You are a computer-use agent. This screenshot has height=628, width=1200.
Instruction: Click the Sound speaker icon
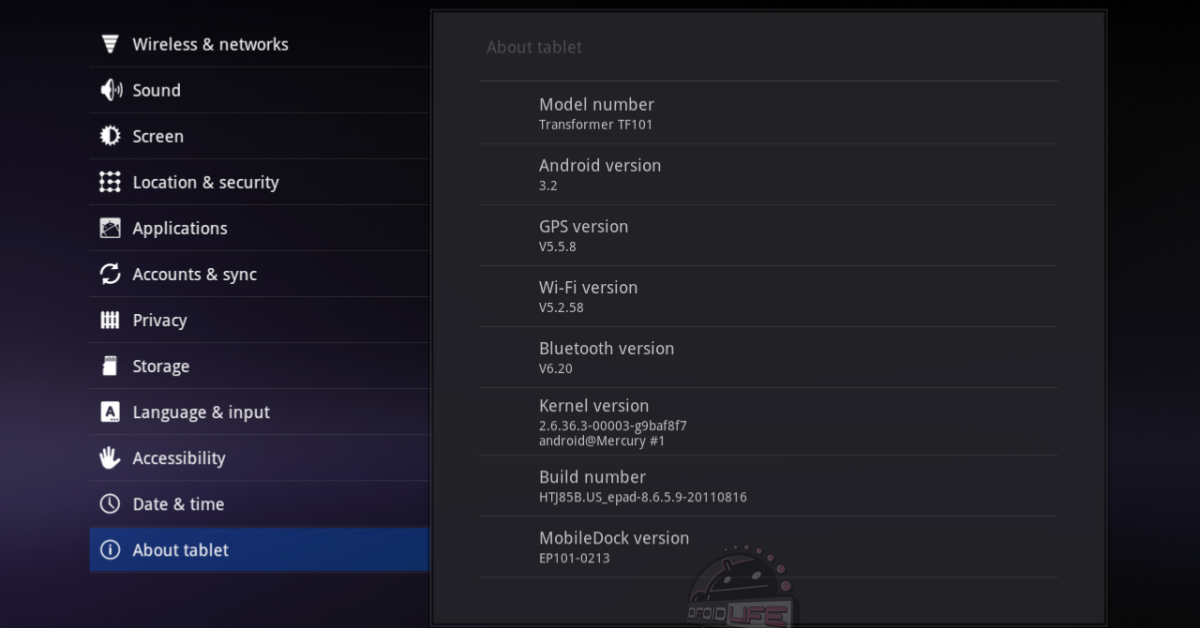(110, 90)
